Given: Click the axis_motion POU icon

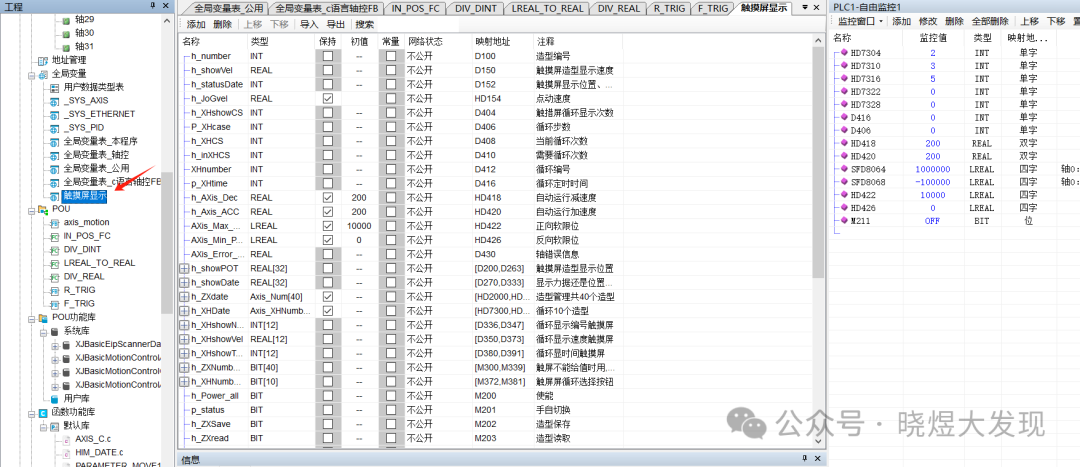Looking at the screenshot, I should [54, 222].
